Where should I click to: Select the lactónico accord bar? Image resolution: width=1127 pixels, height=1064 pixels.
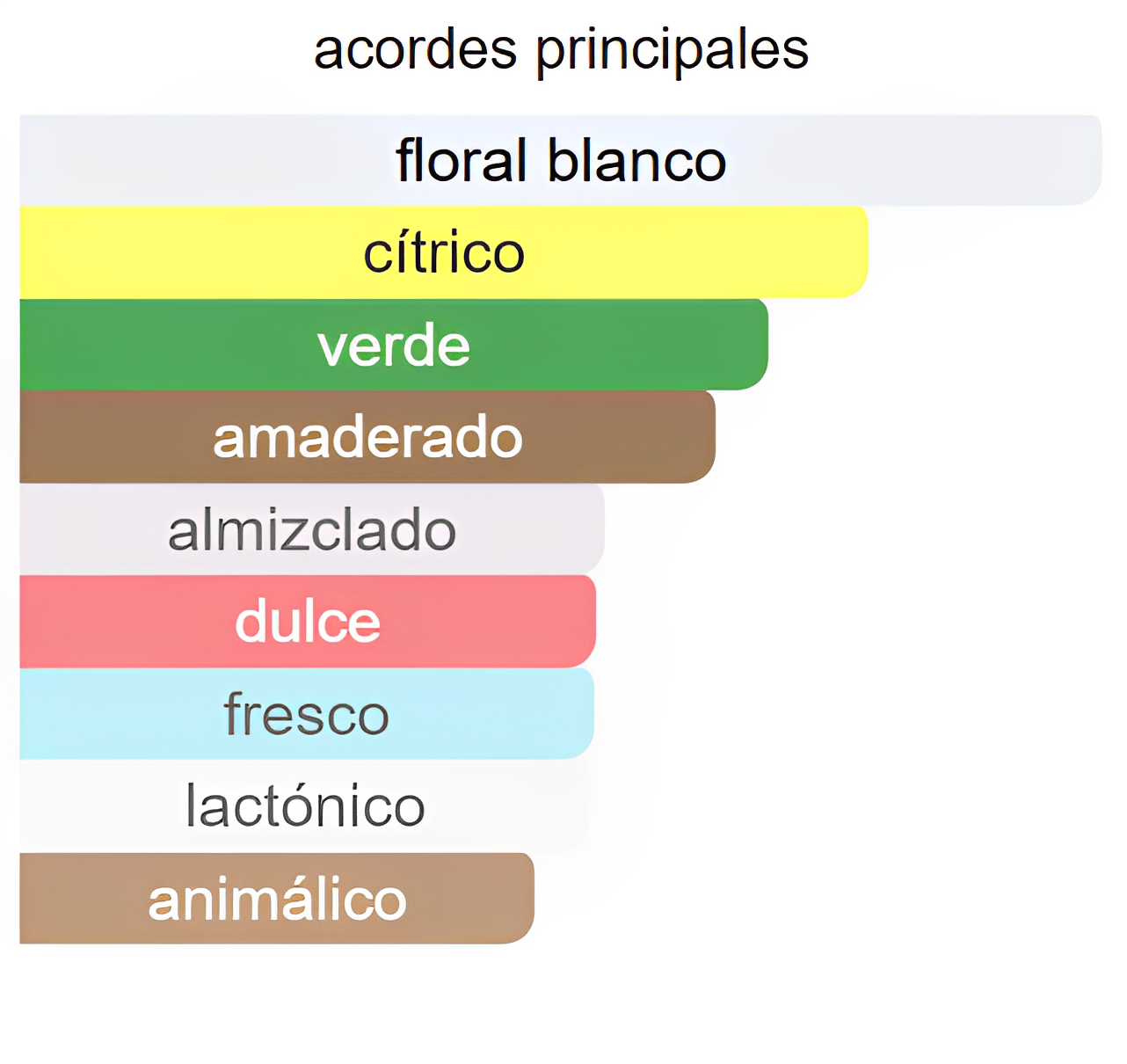304,806
